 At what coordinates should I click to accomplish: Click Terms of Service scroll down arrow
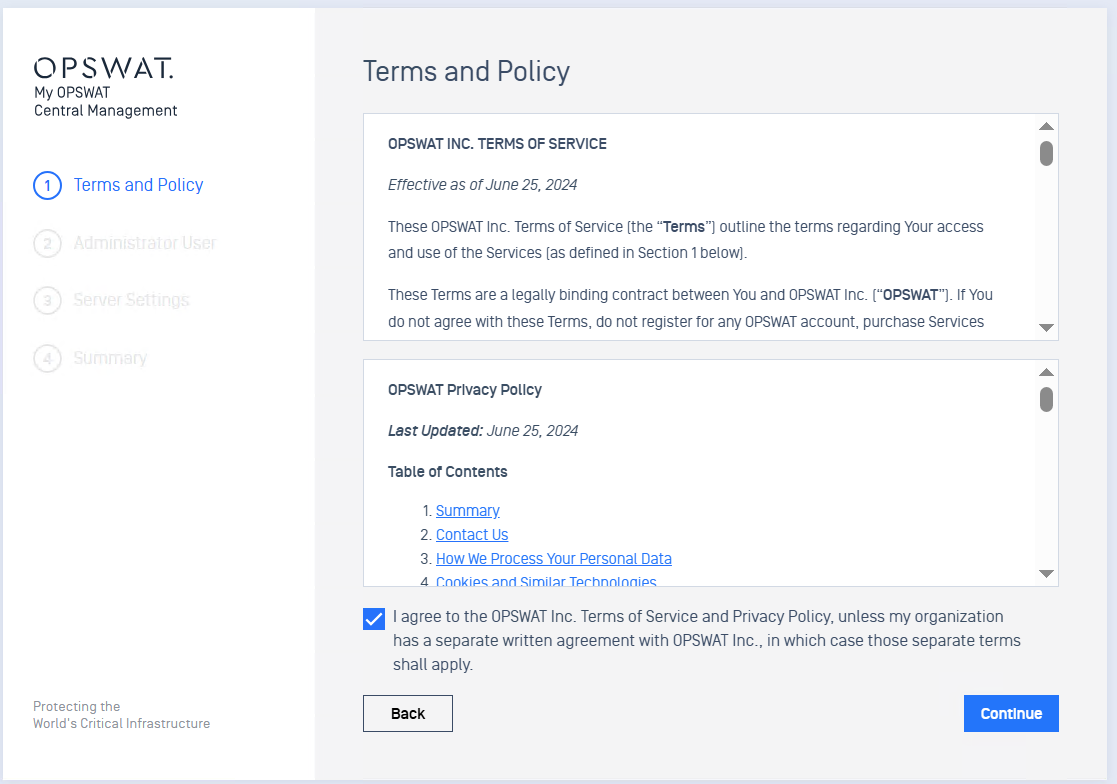point(1046,328)
